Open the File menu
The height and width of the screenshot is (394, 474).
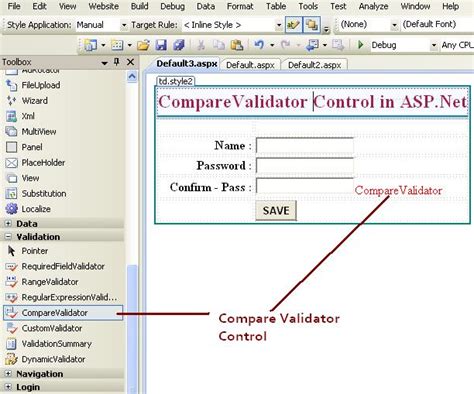click(x=14, y=6)
